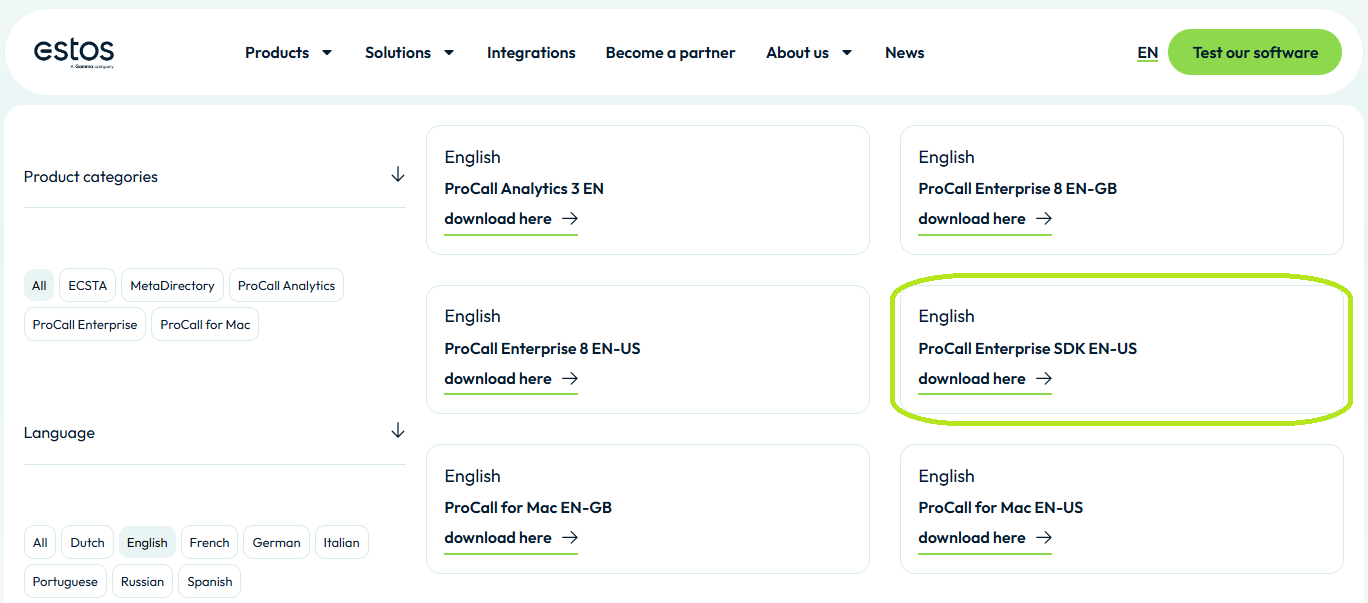Click download here for ProCall Enterprise SDK

point(972,379)
